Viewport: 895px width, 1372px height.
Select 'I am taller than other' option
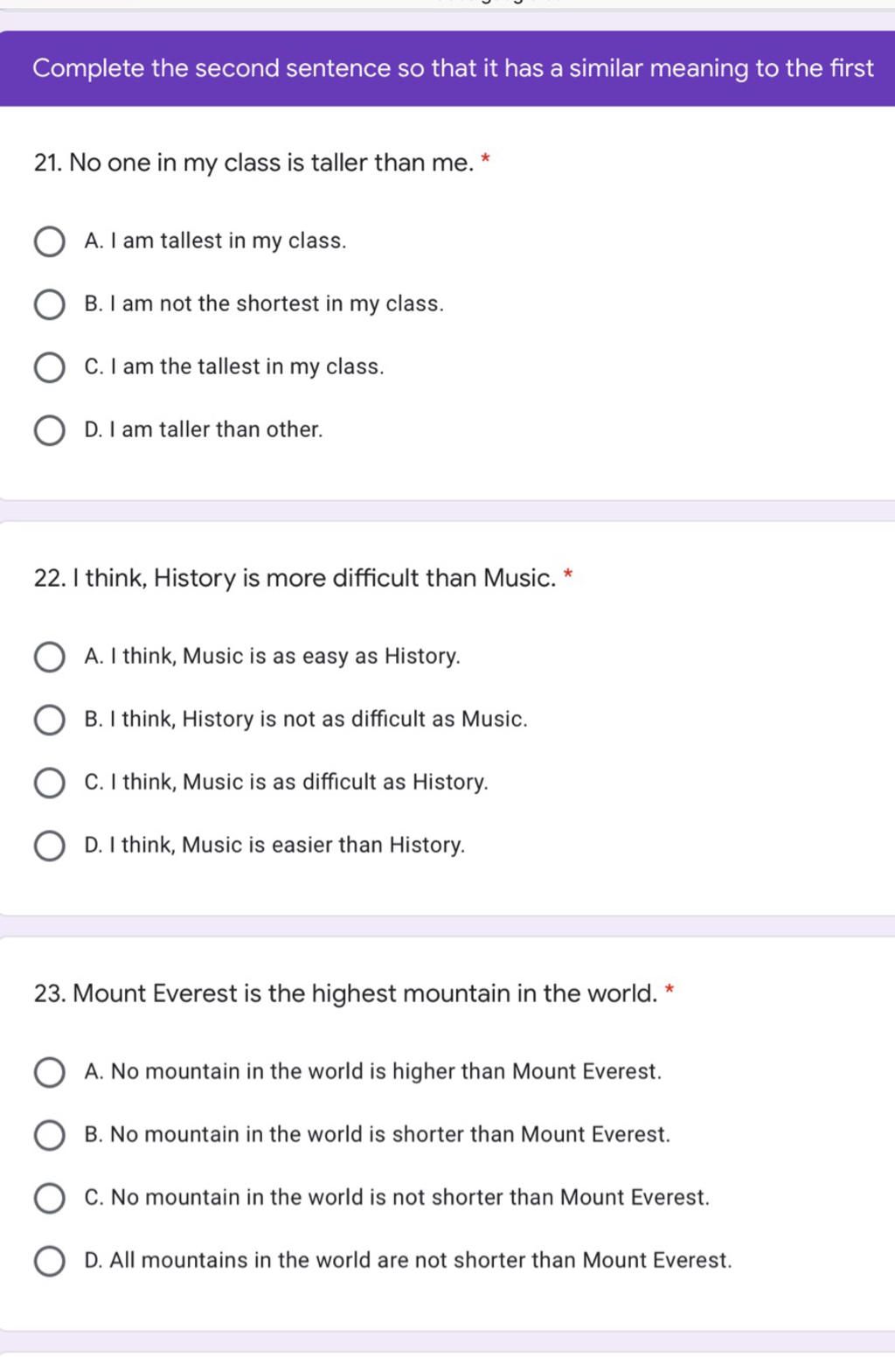click(49, 430)
